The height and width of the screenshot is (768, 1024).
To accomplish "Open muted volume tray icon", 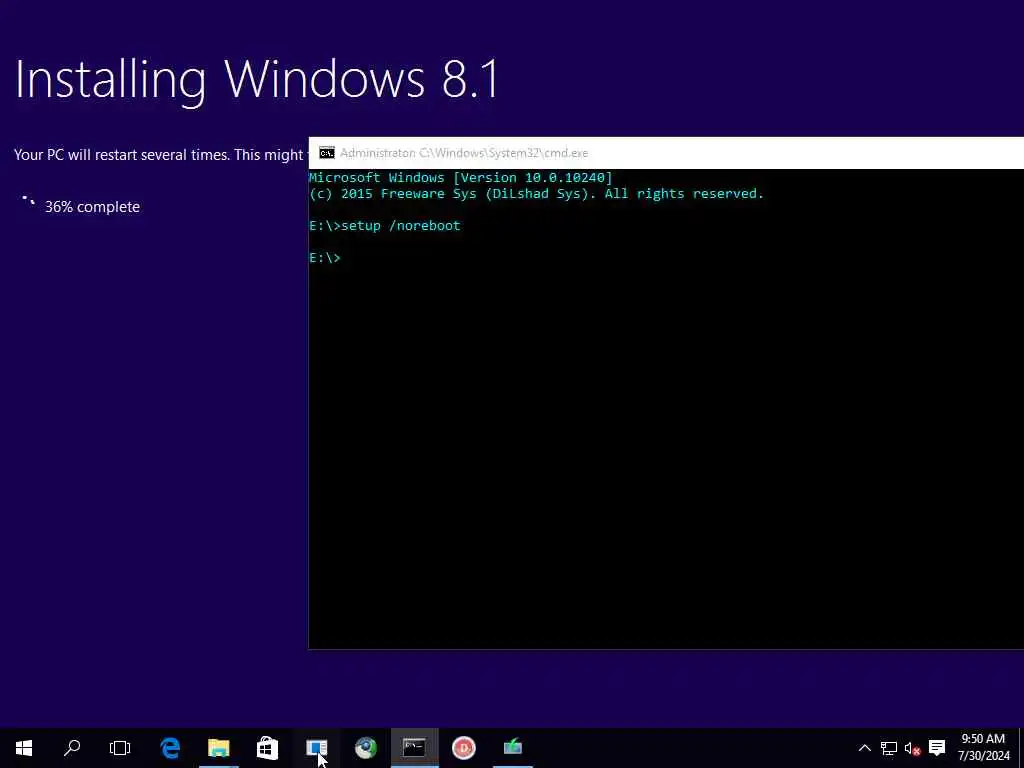I will point(912,748).
